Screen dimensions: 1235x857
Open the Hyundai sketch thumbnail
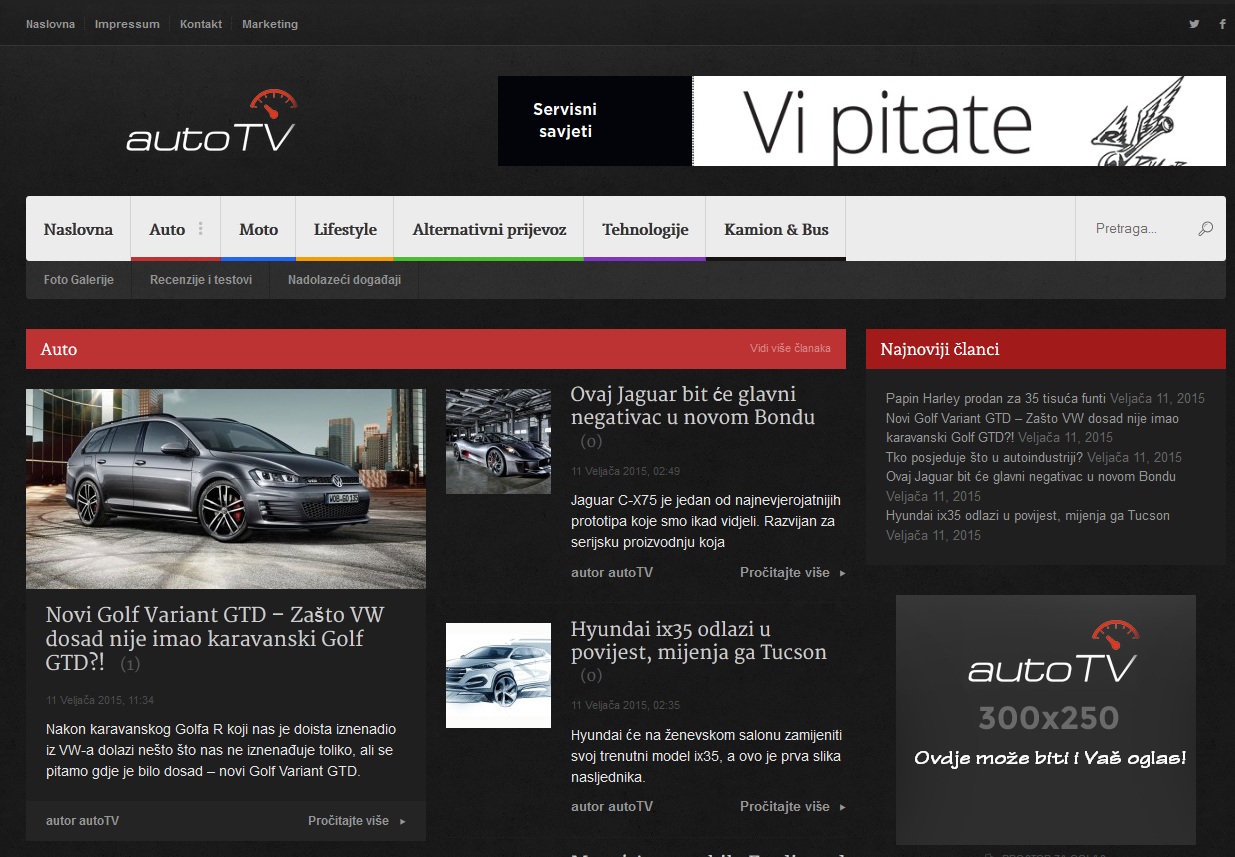click(498, 675)
